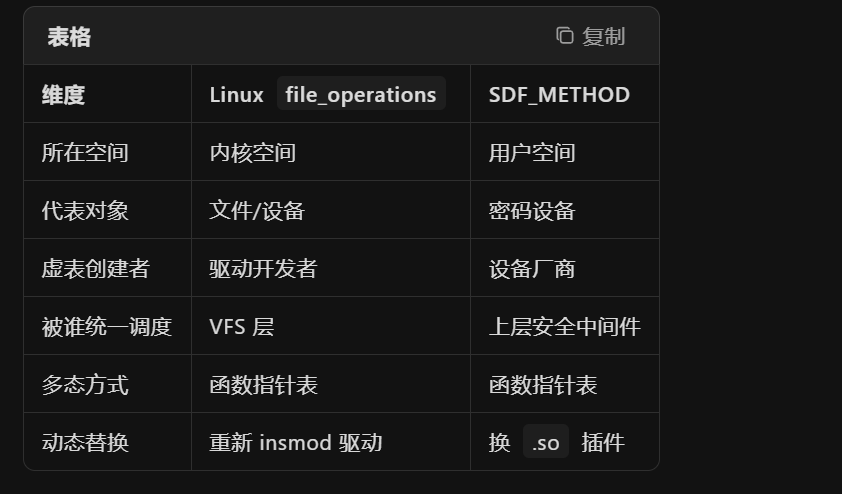The image size is (842, 494).
Task: Click the 用户空间 cell
Action: click(532, 152)
